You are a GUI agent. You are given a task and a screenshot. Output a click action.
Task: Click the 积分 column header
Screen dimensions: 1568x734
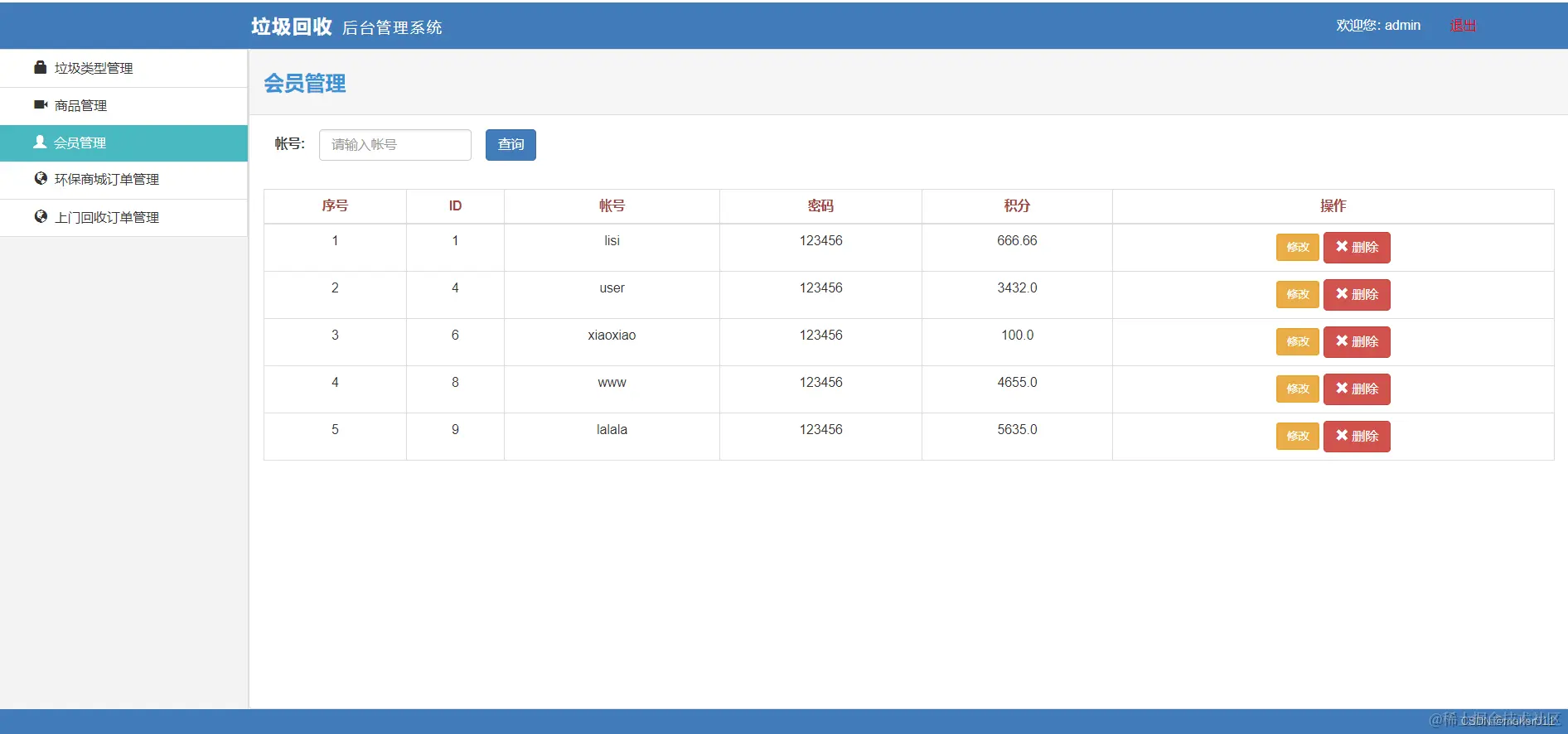1017,205
